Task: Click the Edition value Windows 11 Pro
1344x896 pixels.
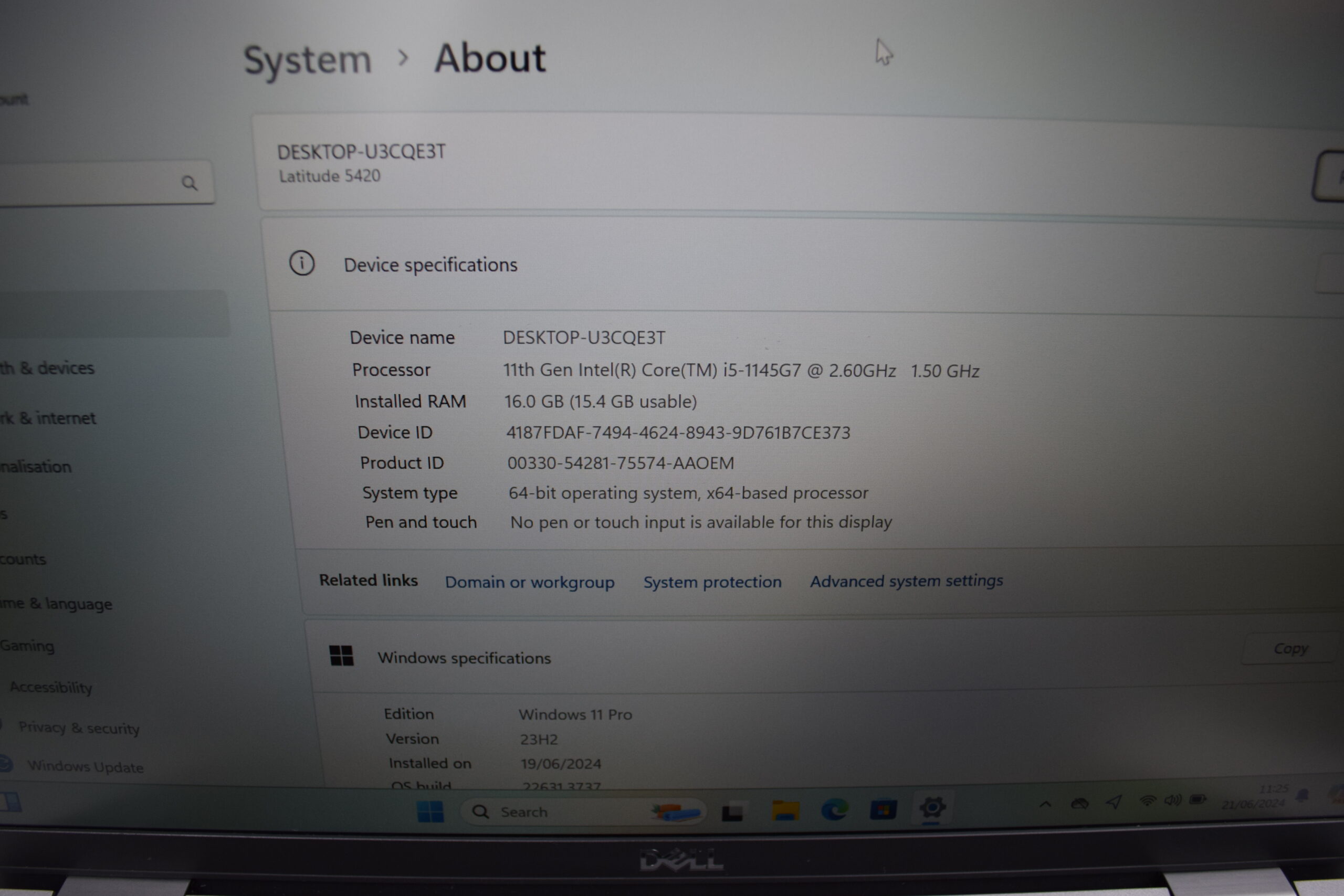Action: coord(575,715)
